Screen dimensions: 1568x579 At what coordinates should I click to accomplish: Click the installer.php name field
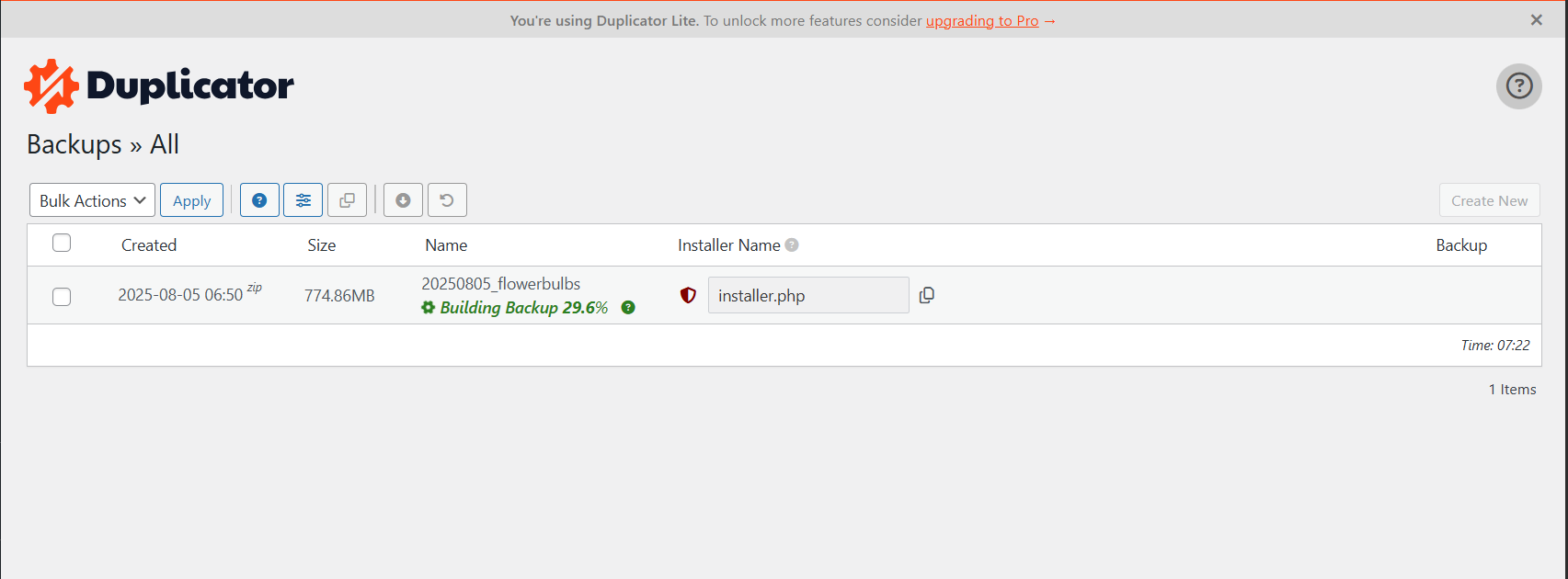[808, 295]
